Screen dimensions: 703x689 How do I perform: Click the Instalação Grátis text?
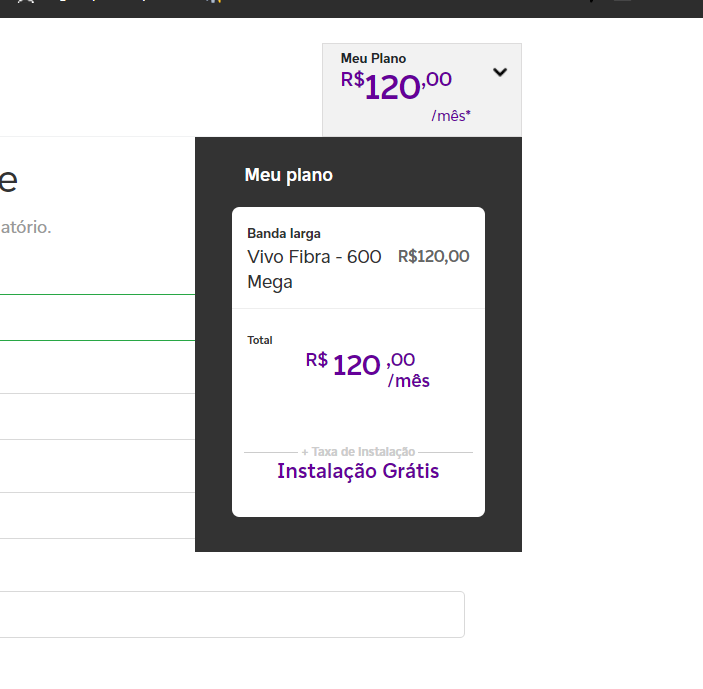(358, 471)
